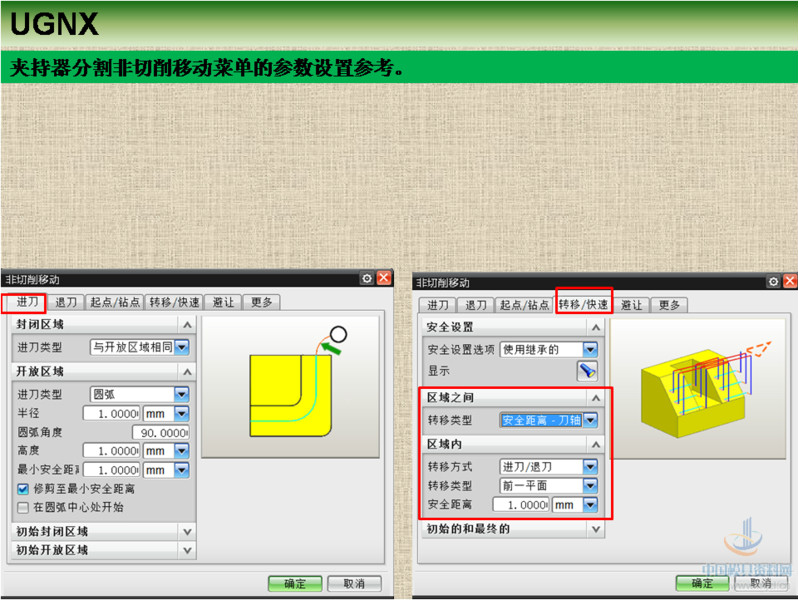
Task: Collapse the 开放区域 section
Action: (186, 371)
